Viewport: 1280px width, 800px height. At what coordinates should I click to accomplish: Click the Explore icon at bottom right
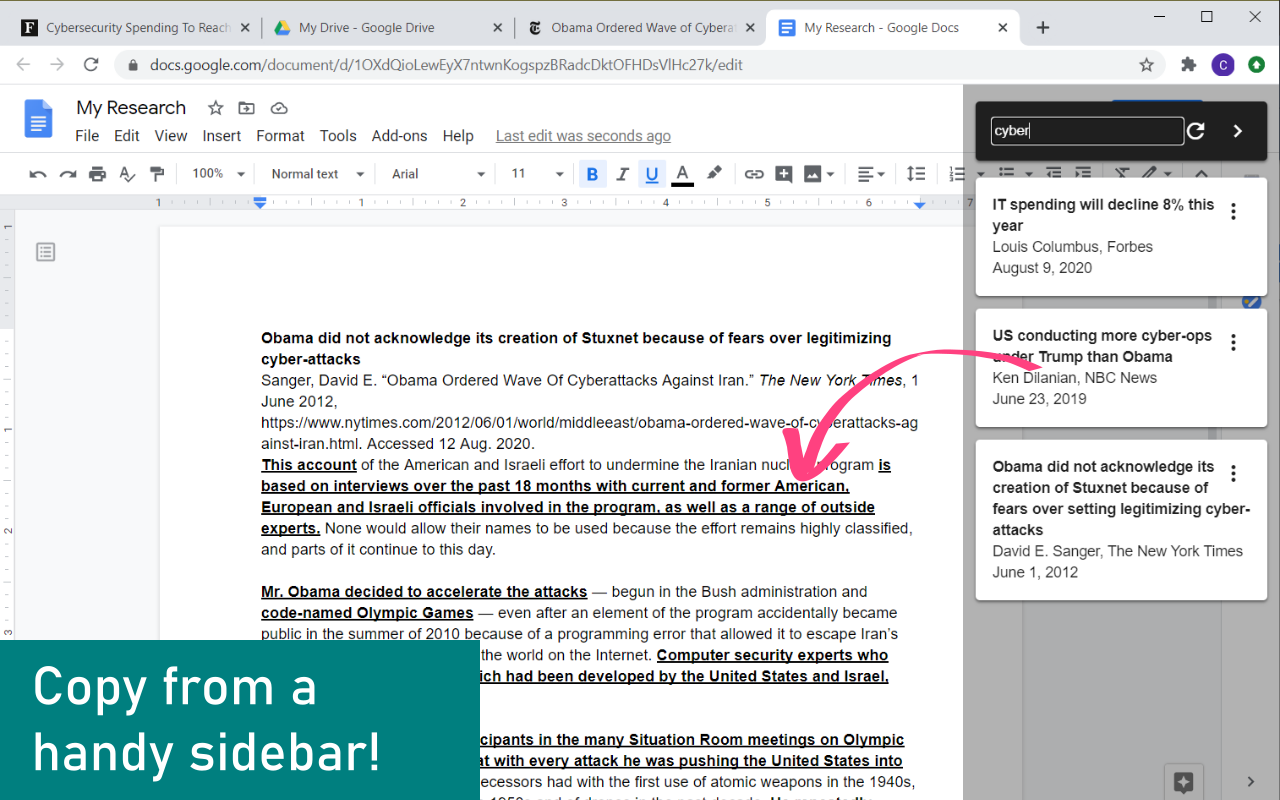click(x=1183, y=782)
